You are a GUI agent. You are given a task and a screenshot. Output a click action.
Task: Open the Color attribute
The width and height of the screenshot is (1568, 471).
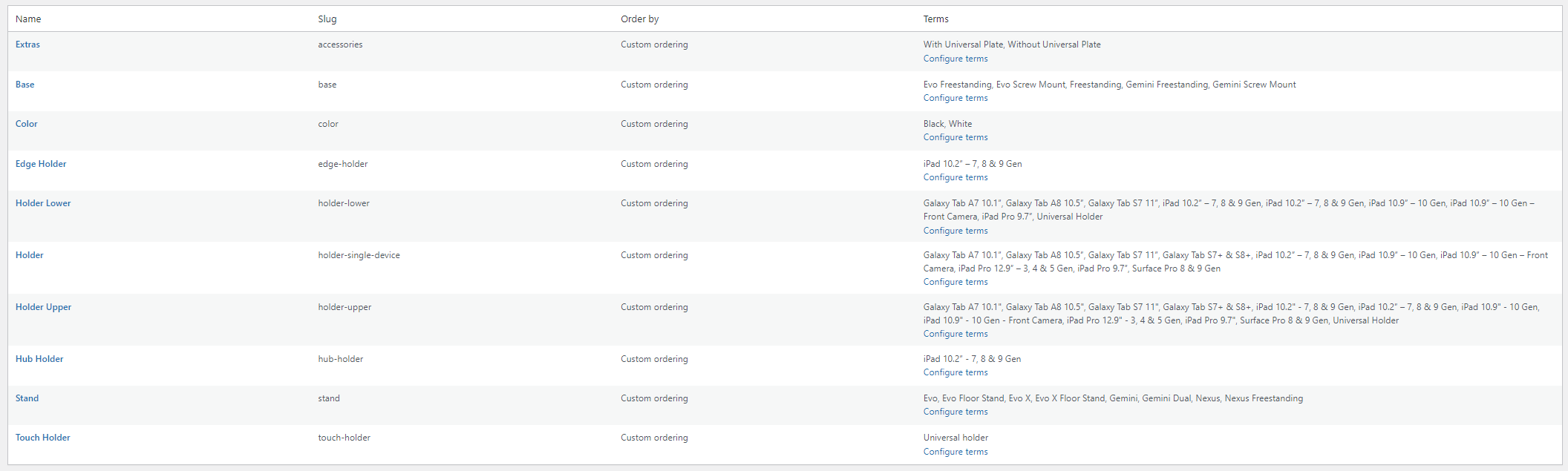26,124
